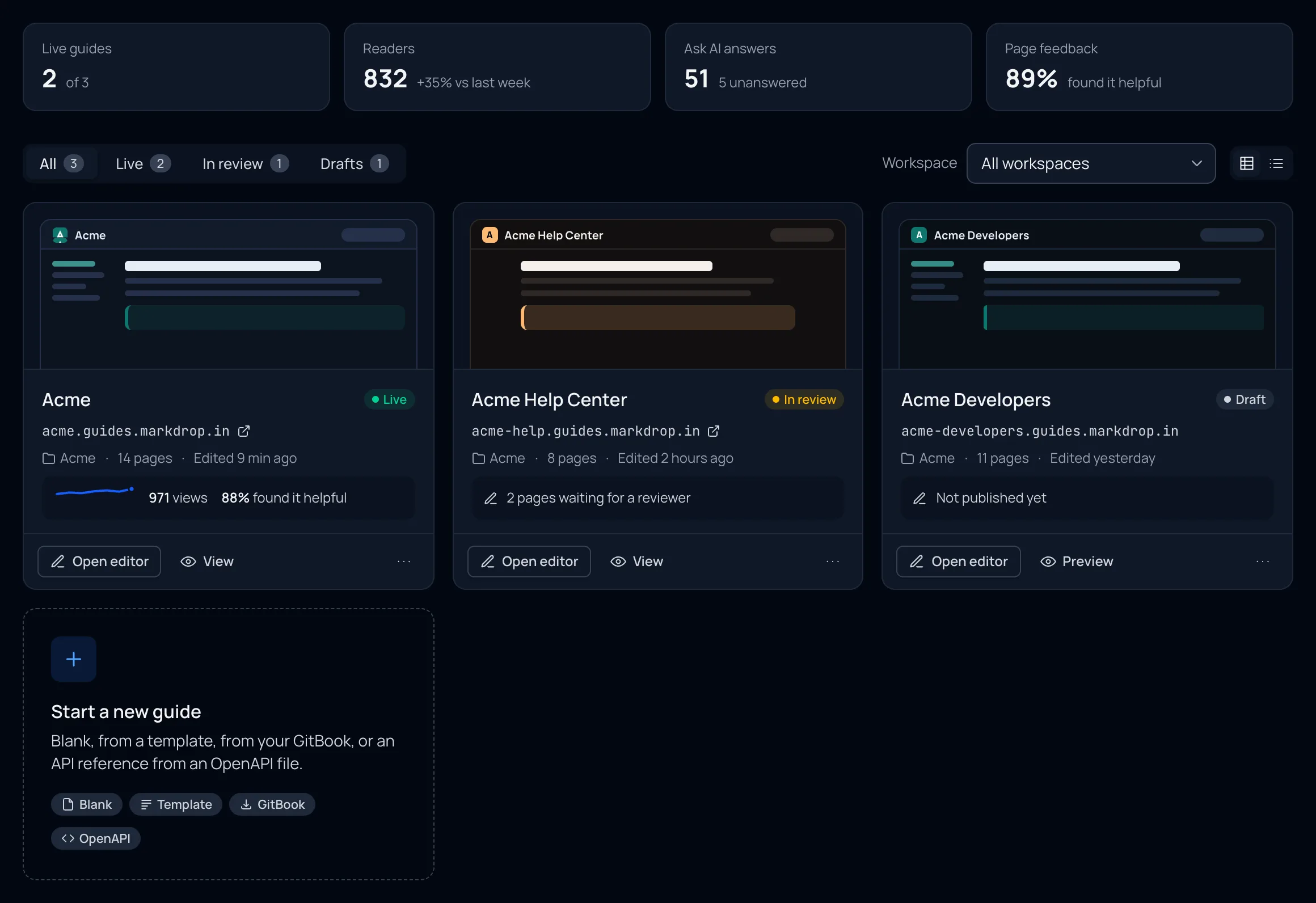Click the Readers 832 stat card
This screenshot has height=903, width=1316.
[x=497, y=67]
